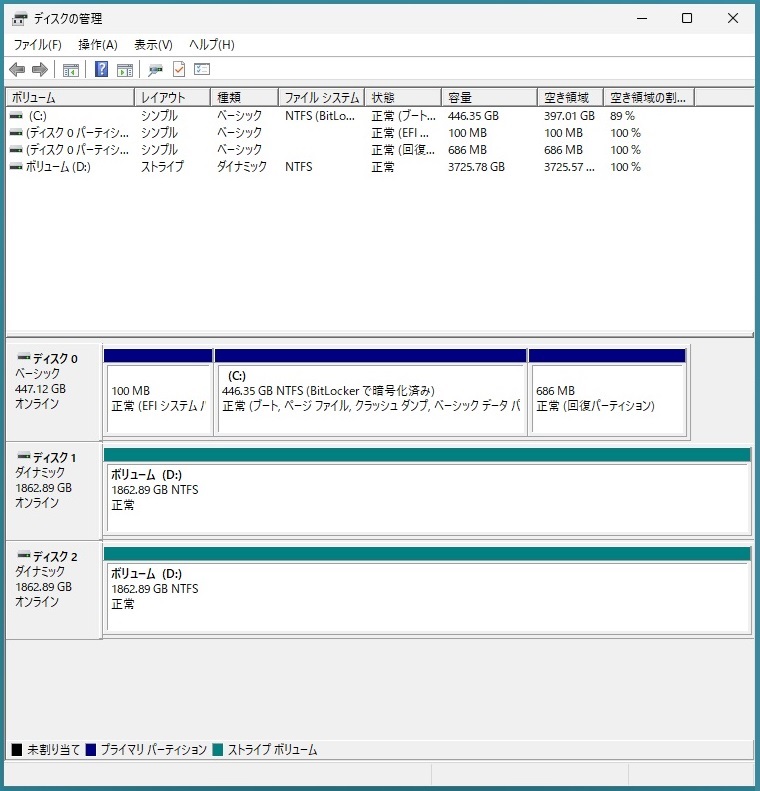The image size is (760, 791).
Task: Open the ファイル(F) menu
Action: (37, 45)
